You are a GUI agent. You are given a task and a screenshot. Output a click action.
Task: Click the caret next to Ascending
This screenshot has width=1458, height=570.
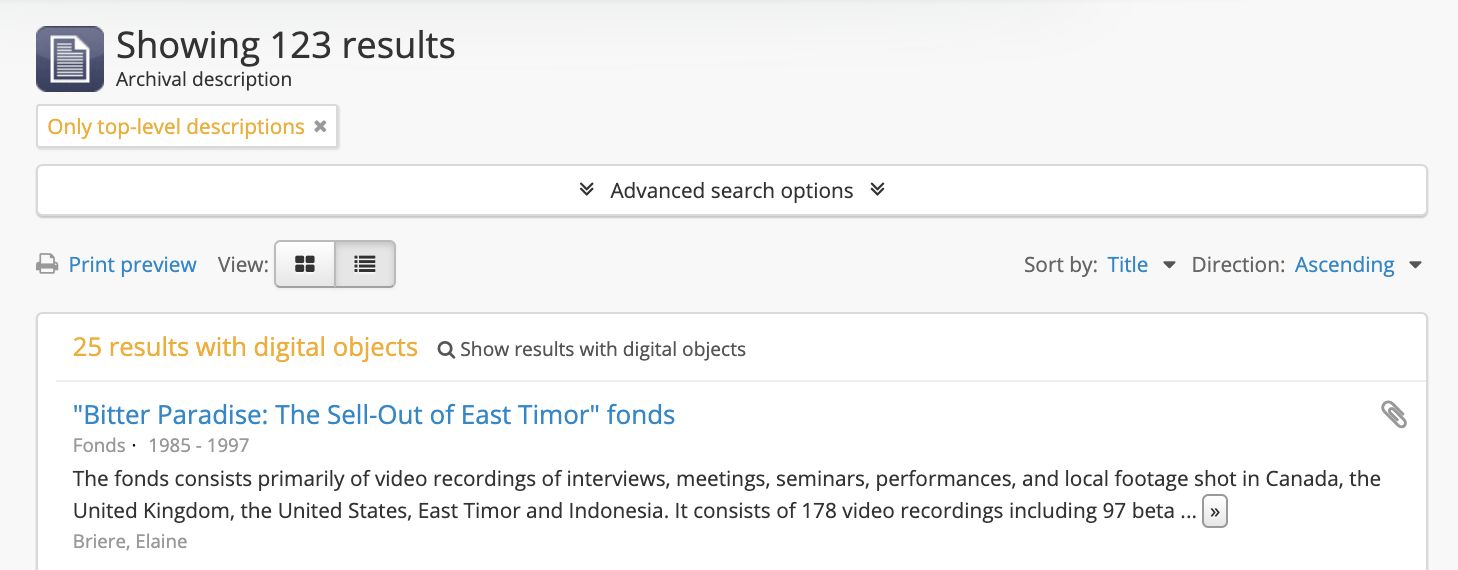click(x=1415, y=266)
